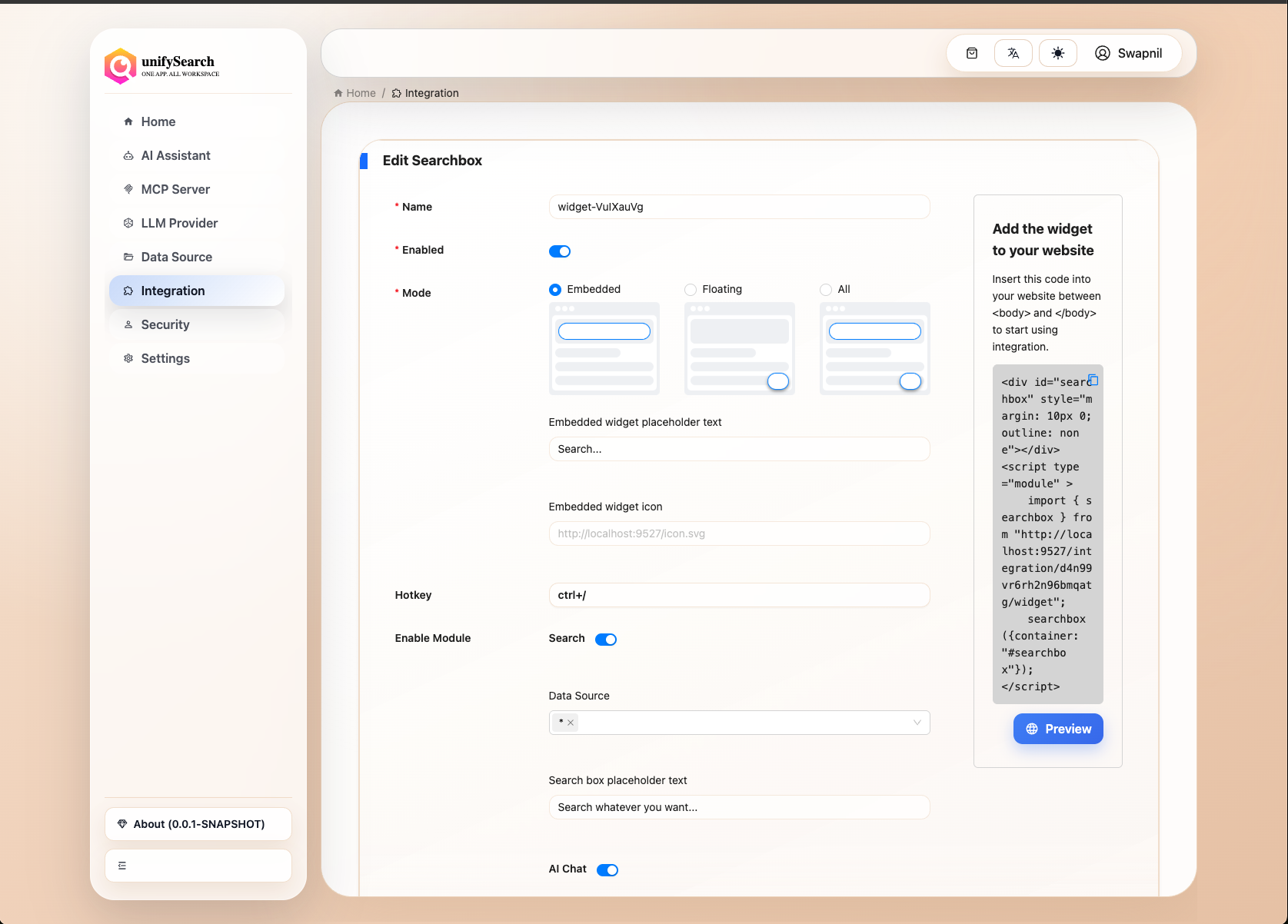1288x924 pixels.
Task: Disable the Enabled toggle
Action: (x=560, y=251)
